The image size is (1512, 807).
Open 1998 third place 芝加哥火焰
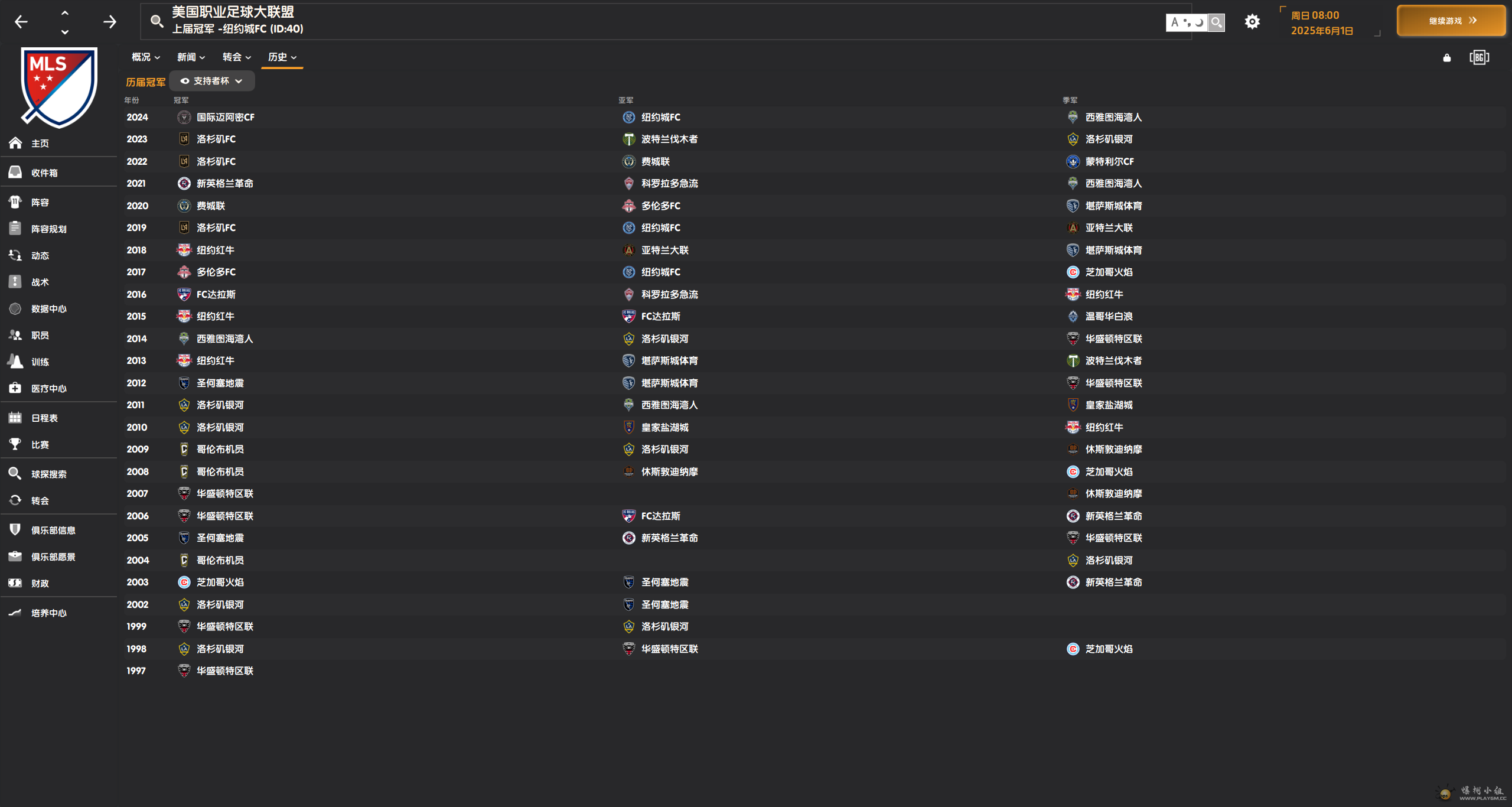pyautogui.click(x=1109, y=649)
